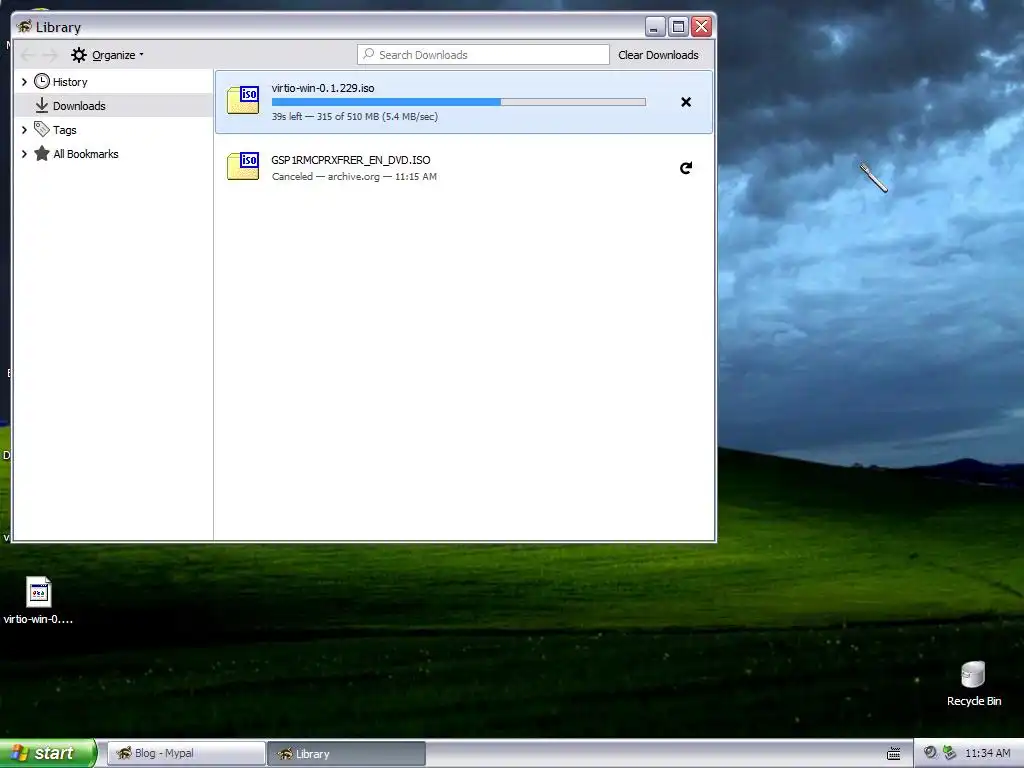Close the Library window
Viewport: 1024px width, 768px height.
(x=701, y=27)
